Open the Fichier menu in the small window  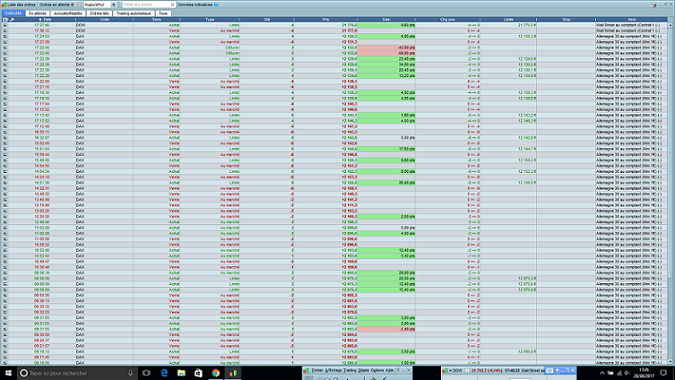coord(317,370)
